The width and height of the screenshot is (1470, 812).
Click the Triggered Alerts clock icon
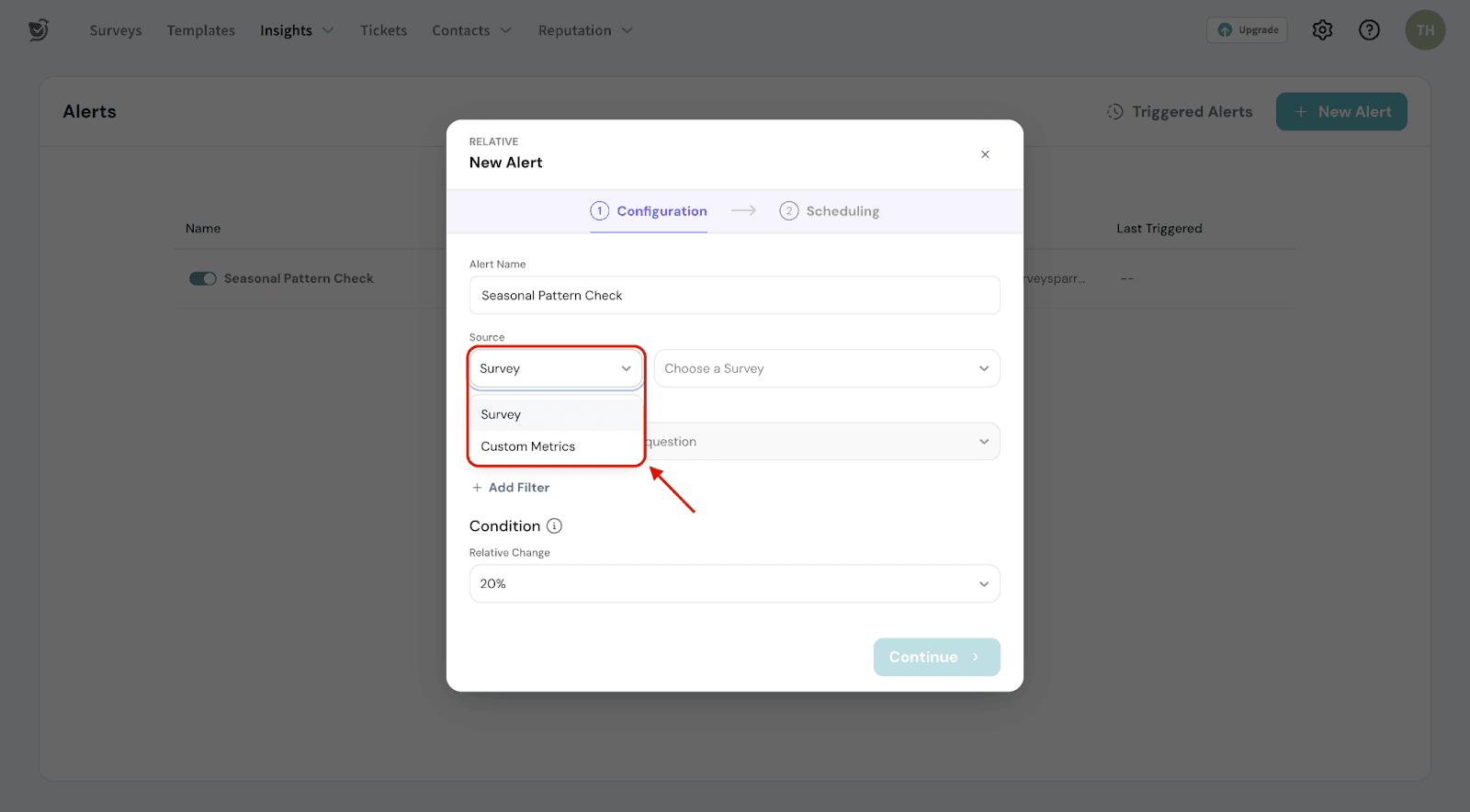click(1114, 112)
